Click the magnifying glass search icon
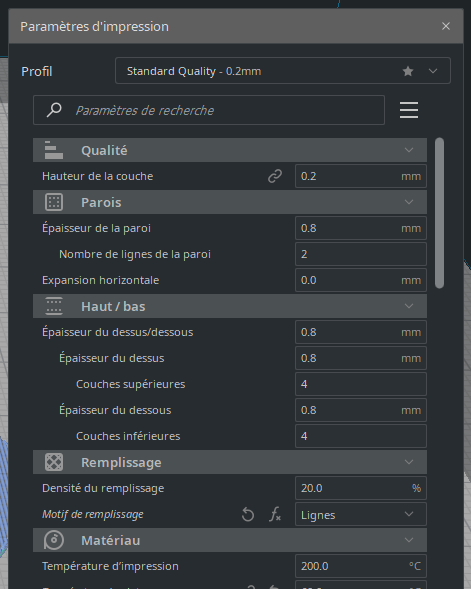 click(x=54, y=110)
